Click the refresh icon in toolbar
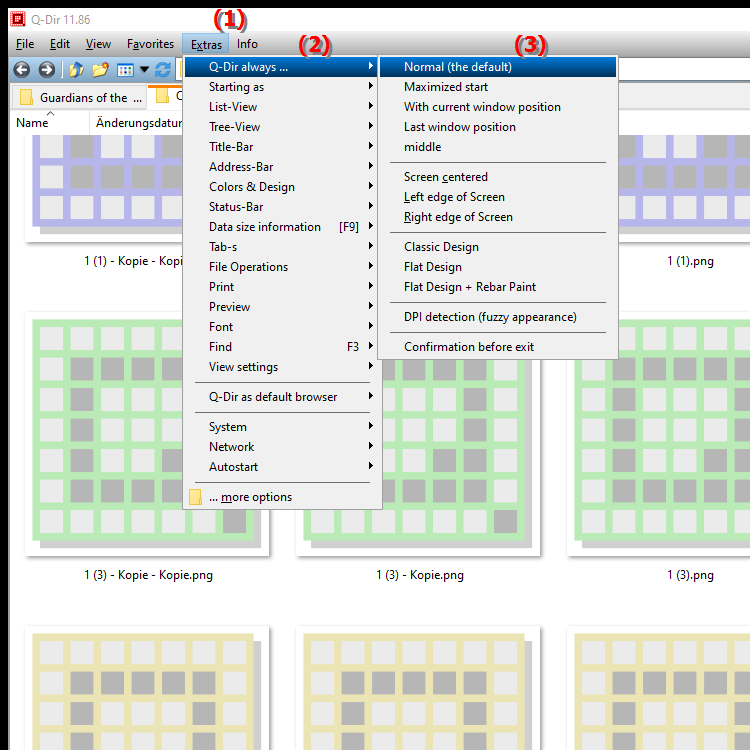 coord(163,70)
